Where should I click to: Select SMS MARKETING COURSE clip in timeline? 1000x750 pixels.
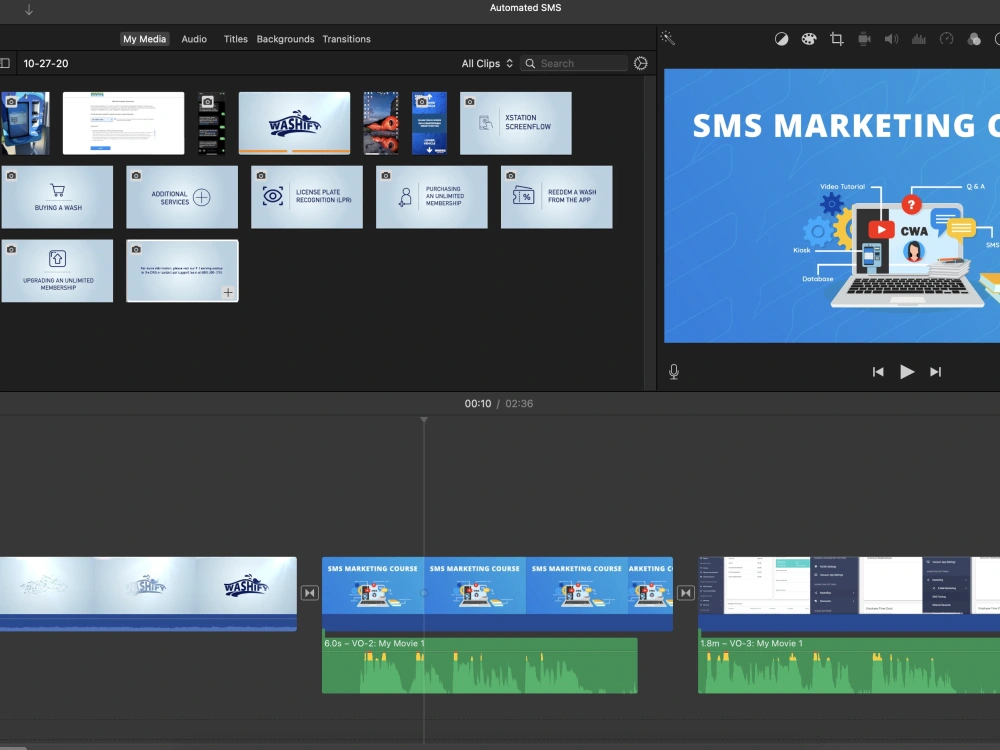[497, 594]
